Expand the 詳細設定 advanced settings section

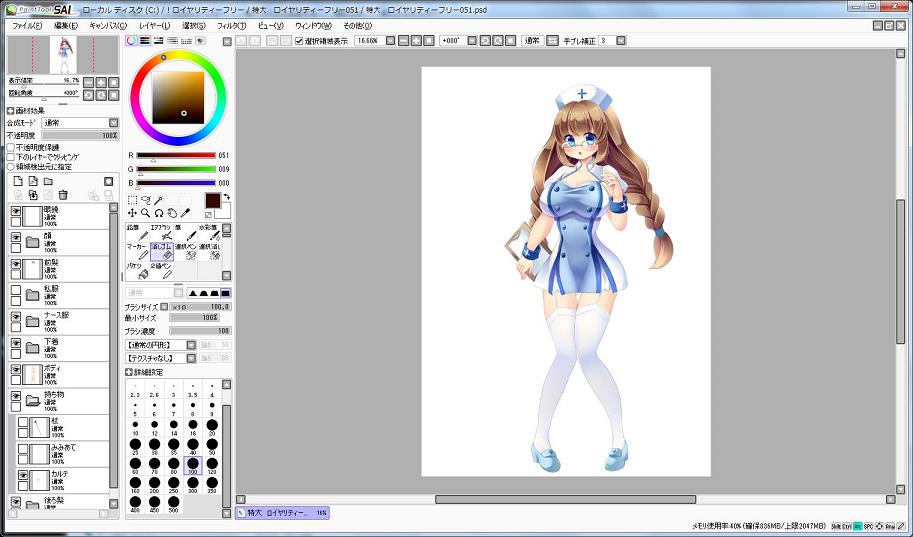[129, 372]
